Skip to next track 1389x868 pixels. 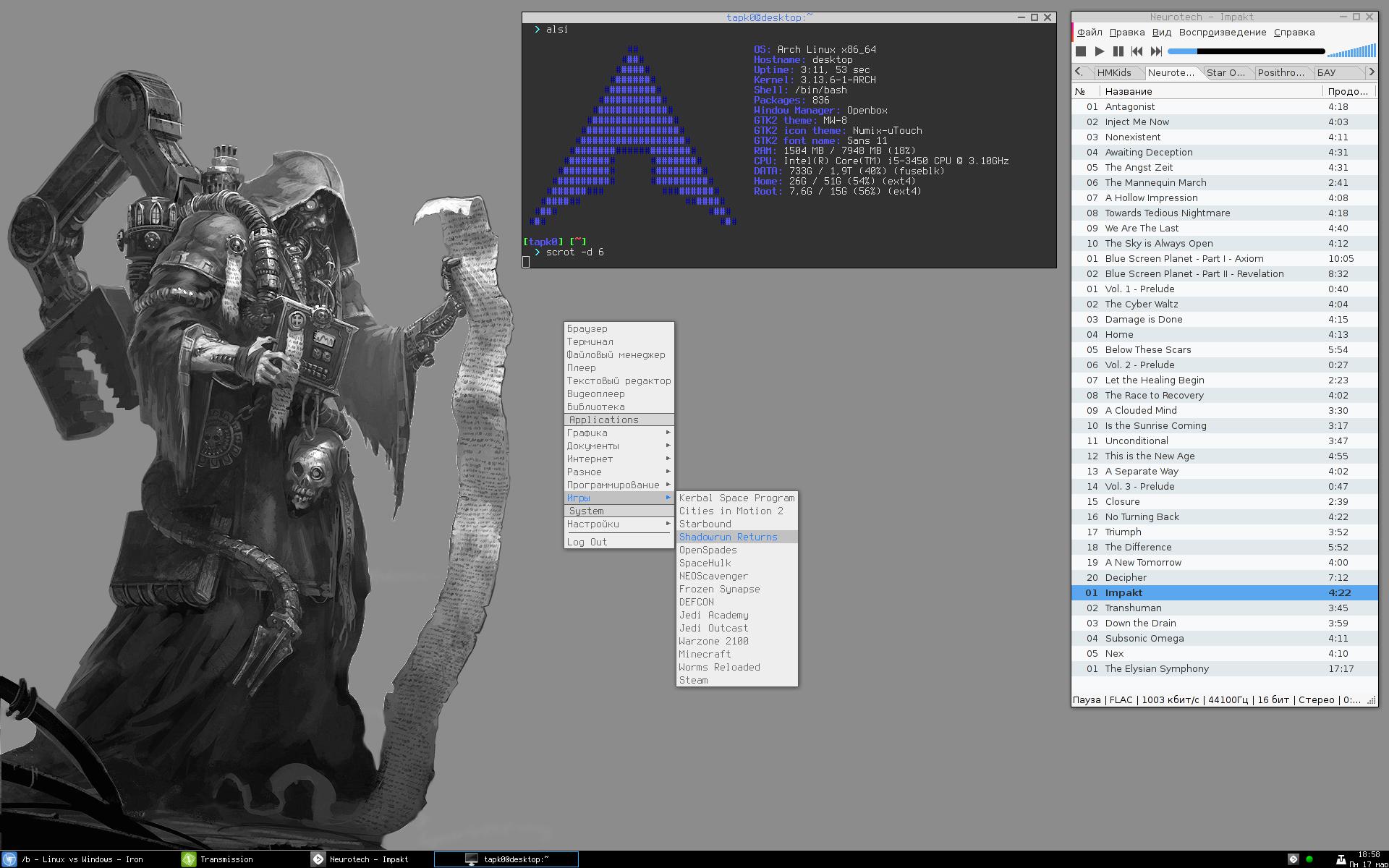[1156, 51]
